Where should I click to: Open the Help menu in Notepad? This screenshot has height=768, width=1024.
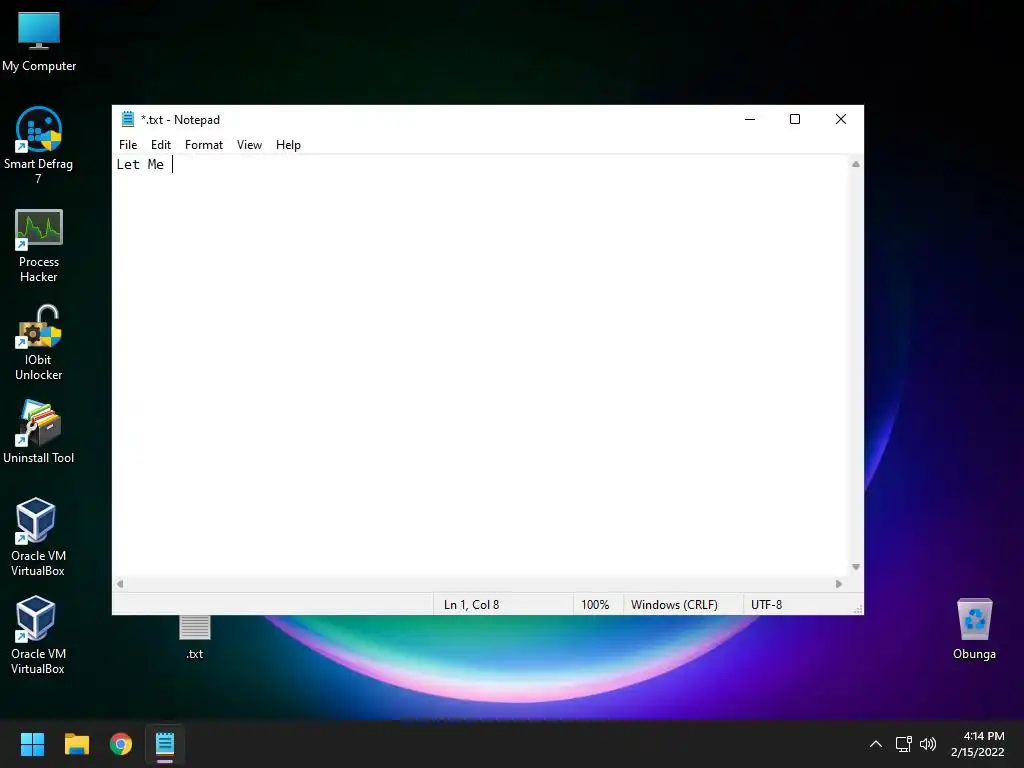tap(288, 145)
